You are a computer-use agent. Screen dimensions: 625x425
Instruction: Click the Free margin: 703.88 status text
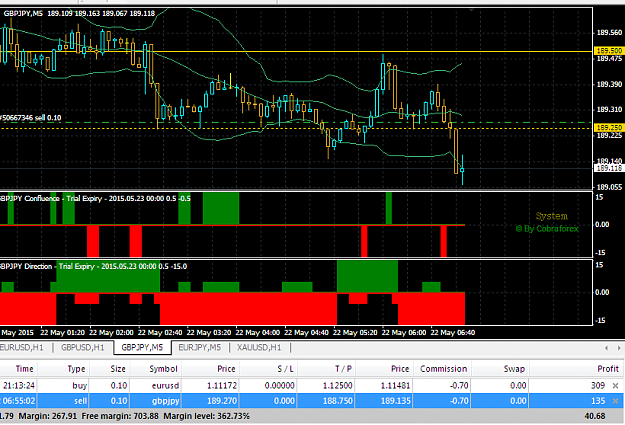tap(120, 416)
